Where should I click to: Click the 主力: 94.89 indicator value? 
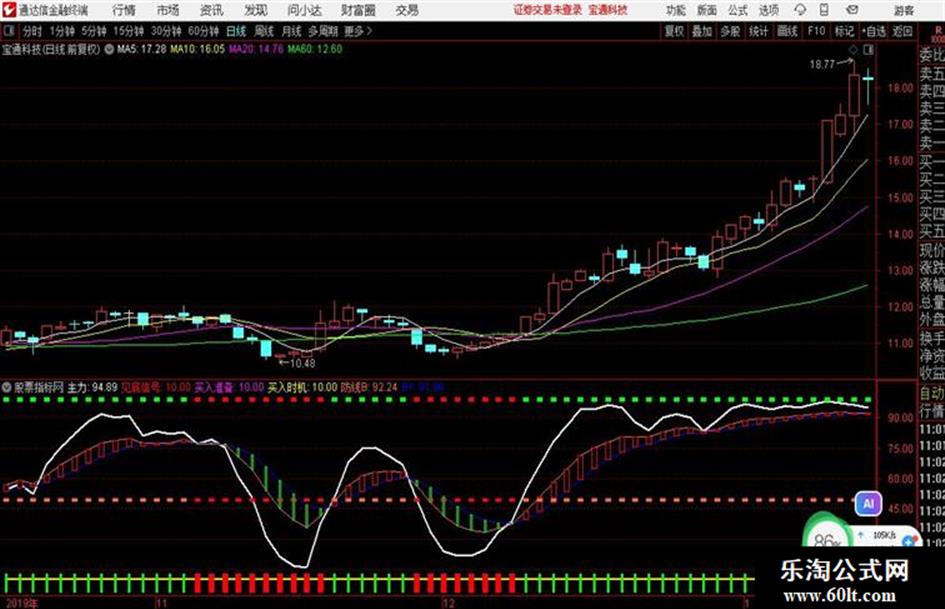(x=92, y=387)
